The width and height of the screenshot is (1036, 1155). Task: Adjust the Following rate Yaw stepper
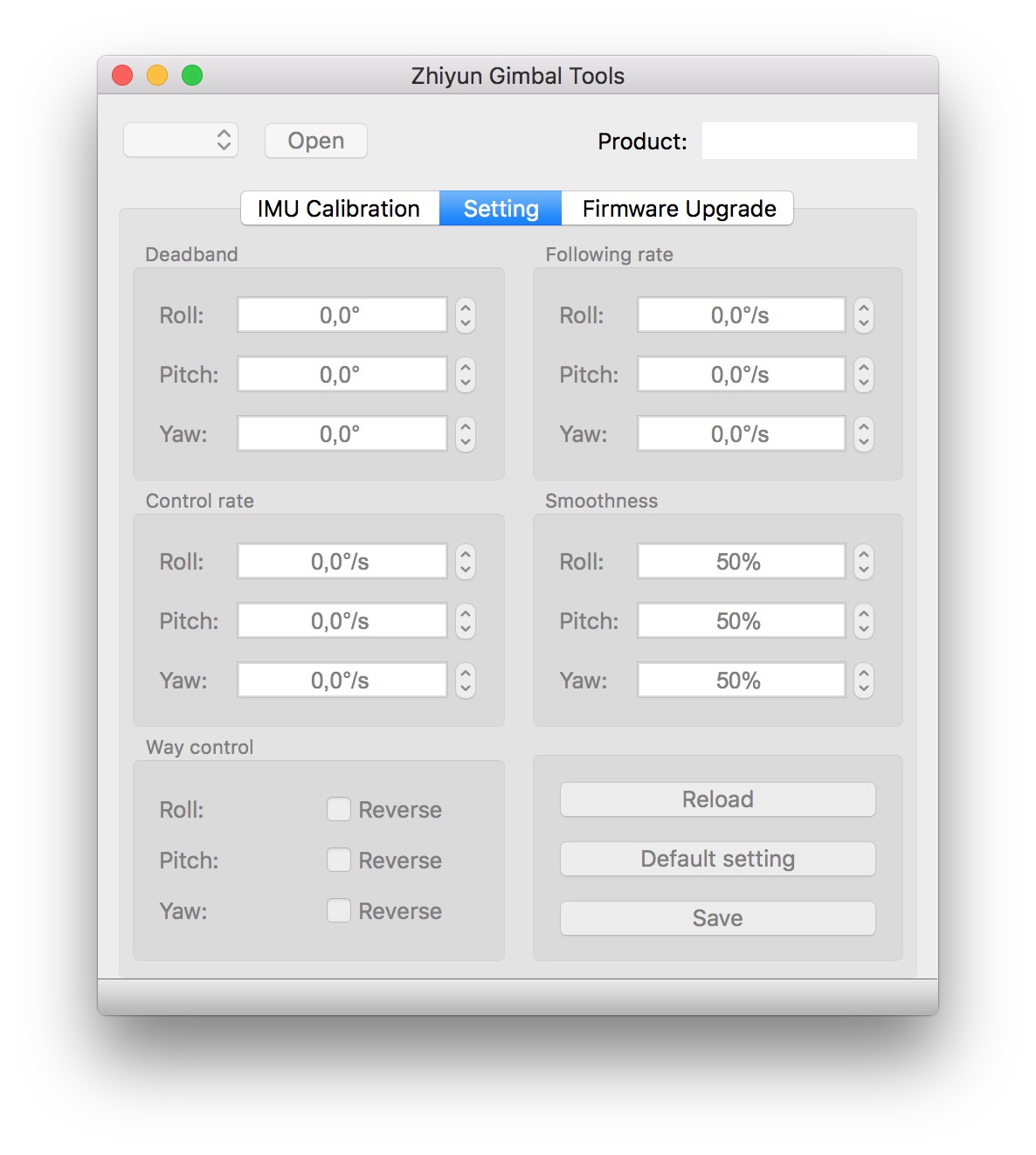coord(864,434)
